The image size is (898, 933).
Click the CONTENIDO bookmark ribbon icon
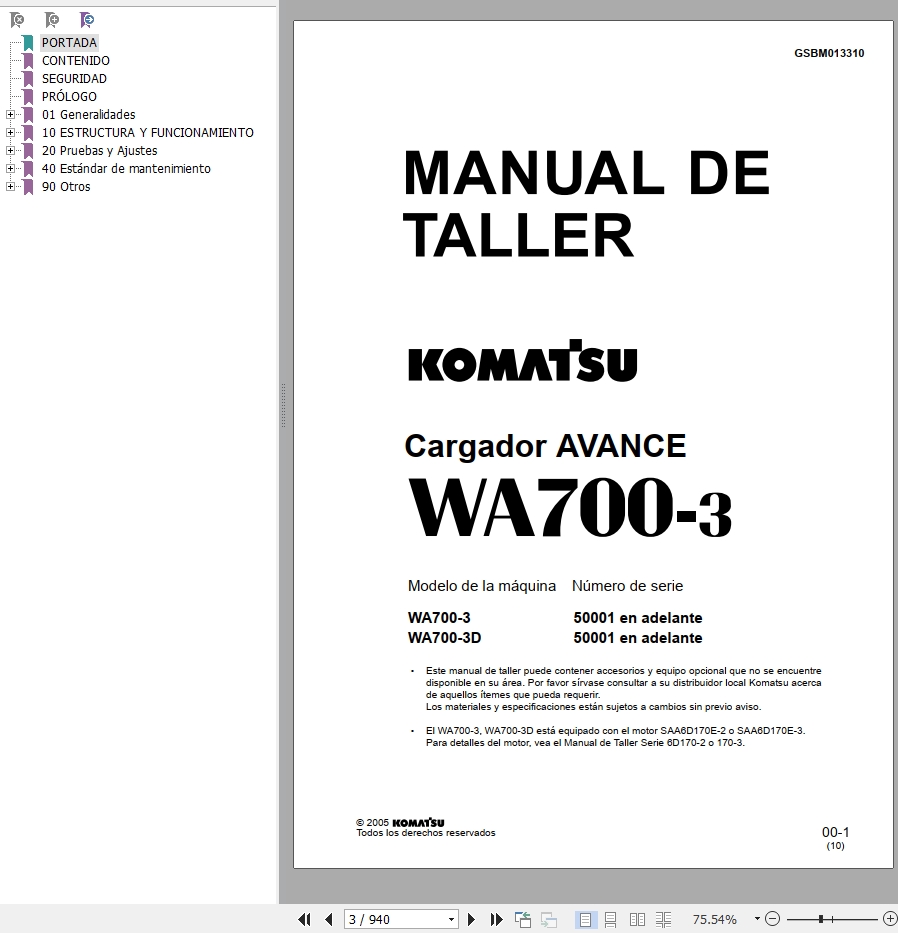click(28, 61)
